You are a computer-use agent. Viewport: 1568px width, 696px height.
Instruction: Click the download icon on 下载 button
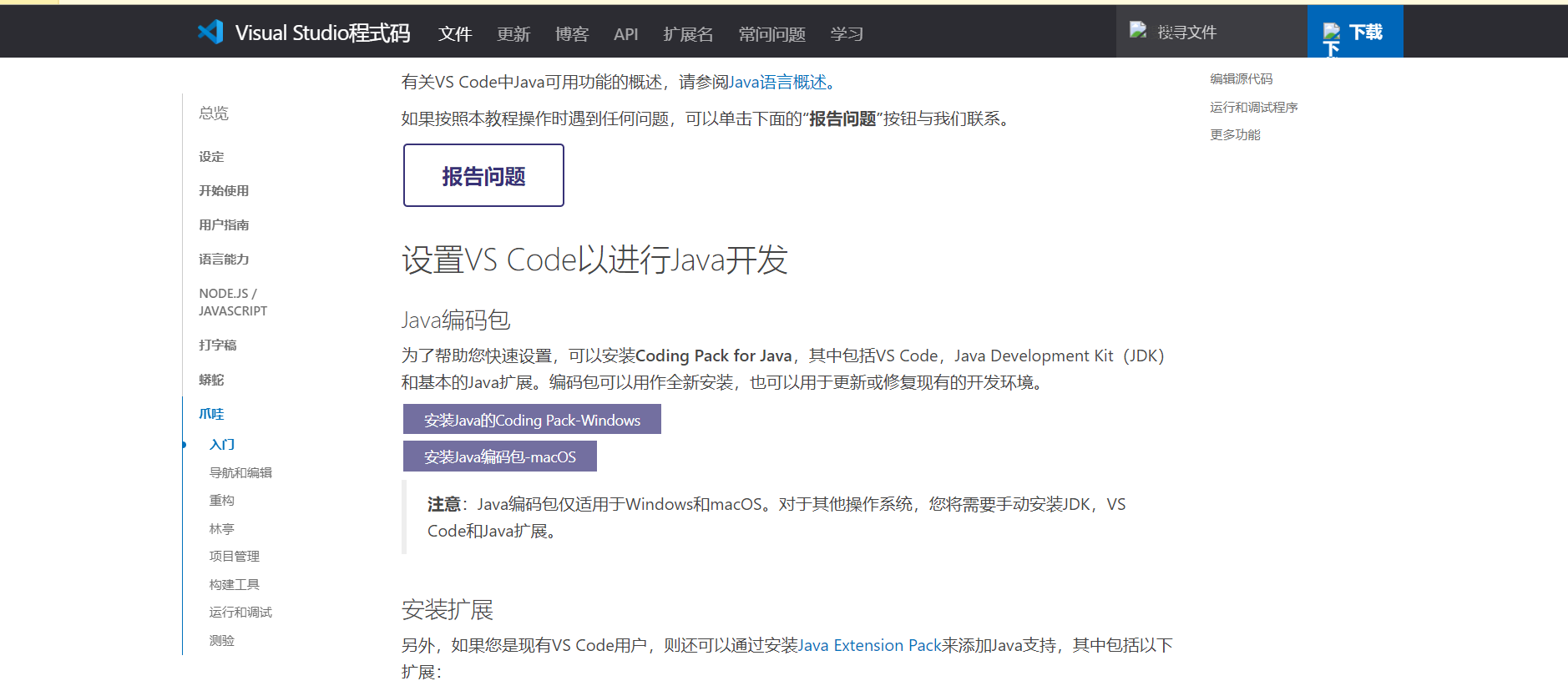click(x=1332, y=32)
